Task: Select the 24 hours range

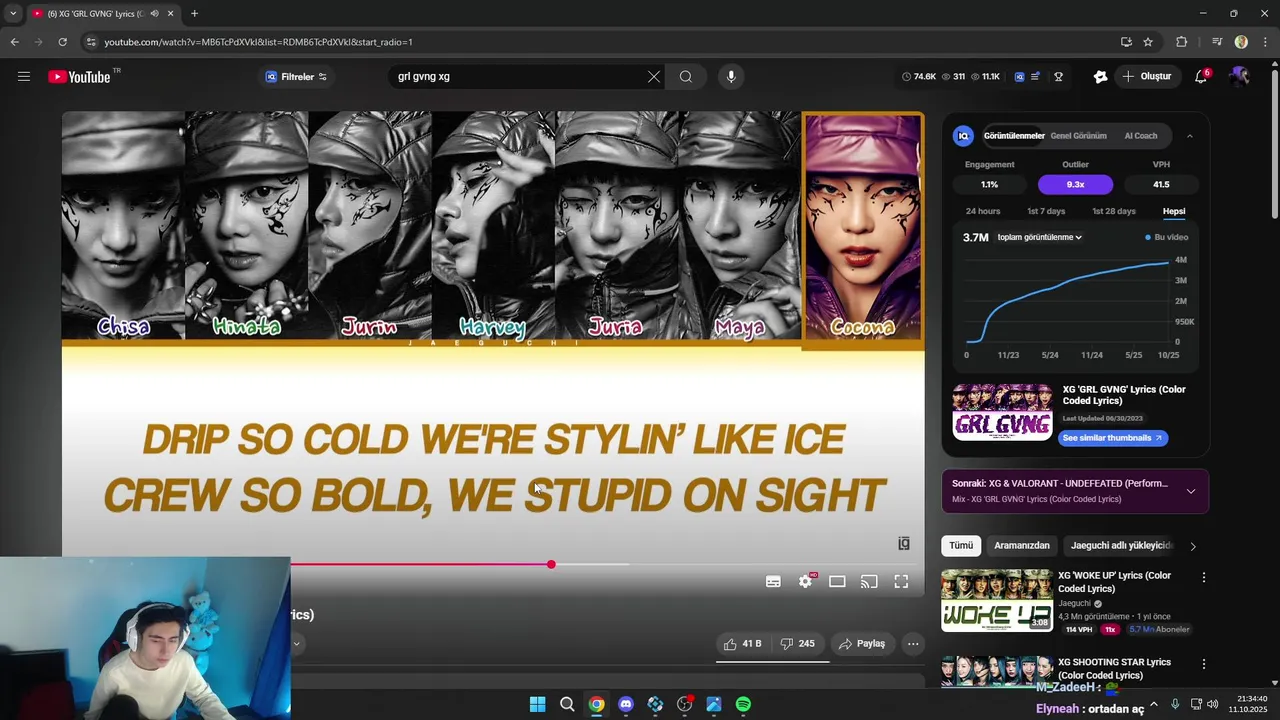Action: point(983,212)
